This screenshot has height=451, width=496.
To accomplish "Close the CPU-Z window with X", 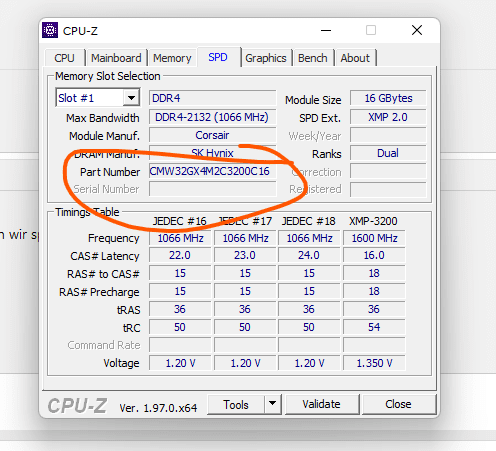I will [x=417, y=30].
